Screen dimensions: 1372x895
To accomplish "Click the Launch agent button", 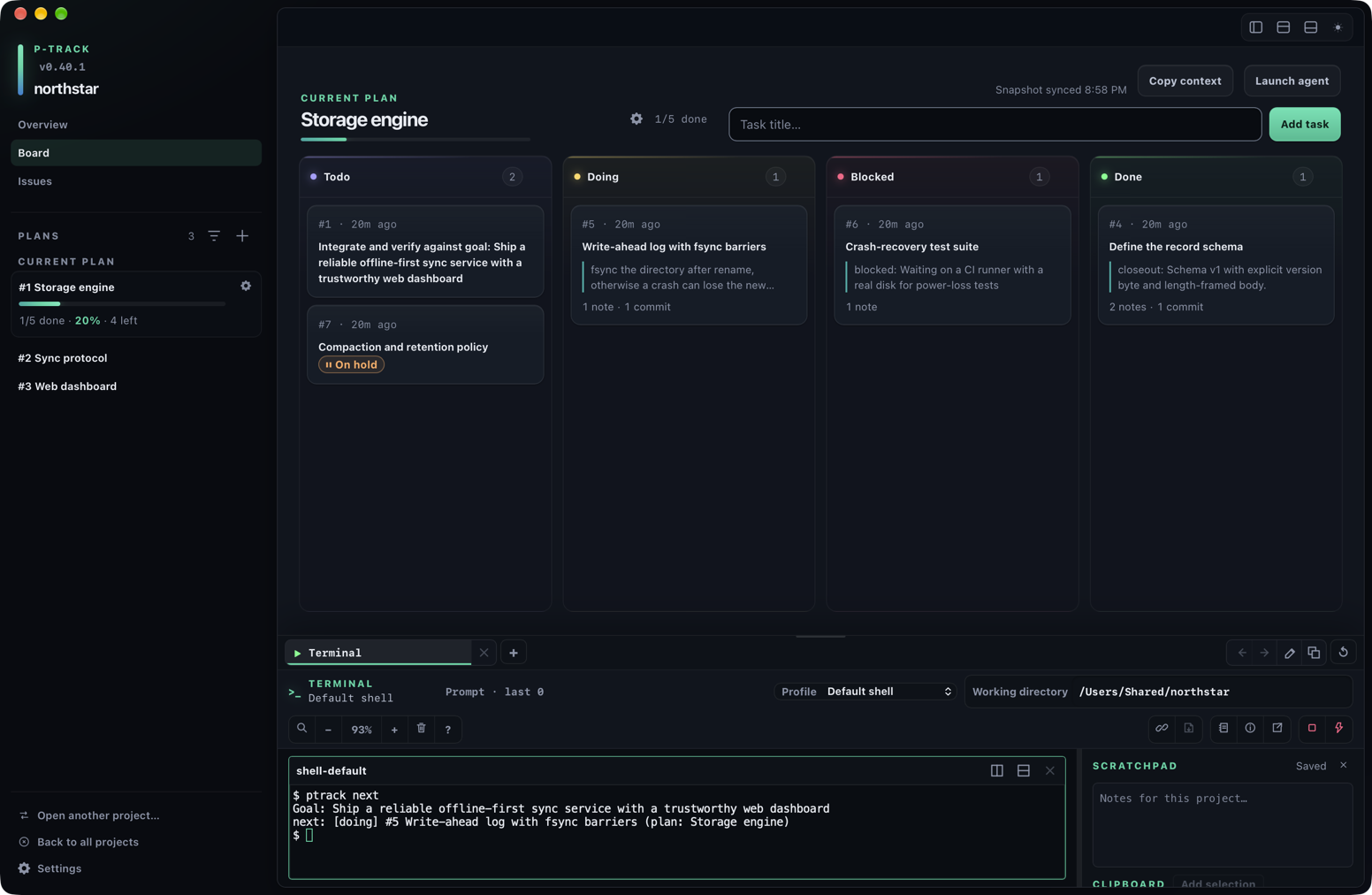I will pos(1292,80).
